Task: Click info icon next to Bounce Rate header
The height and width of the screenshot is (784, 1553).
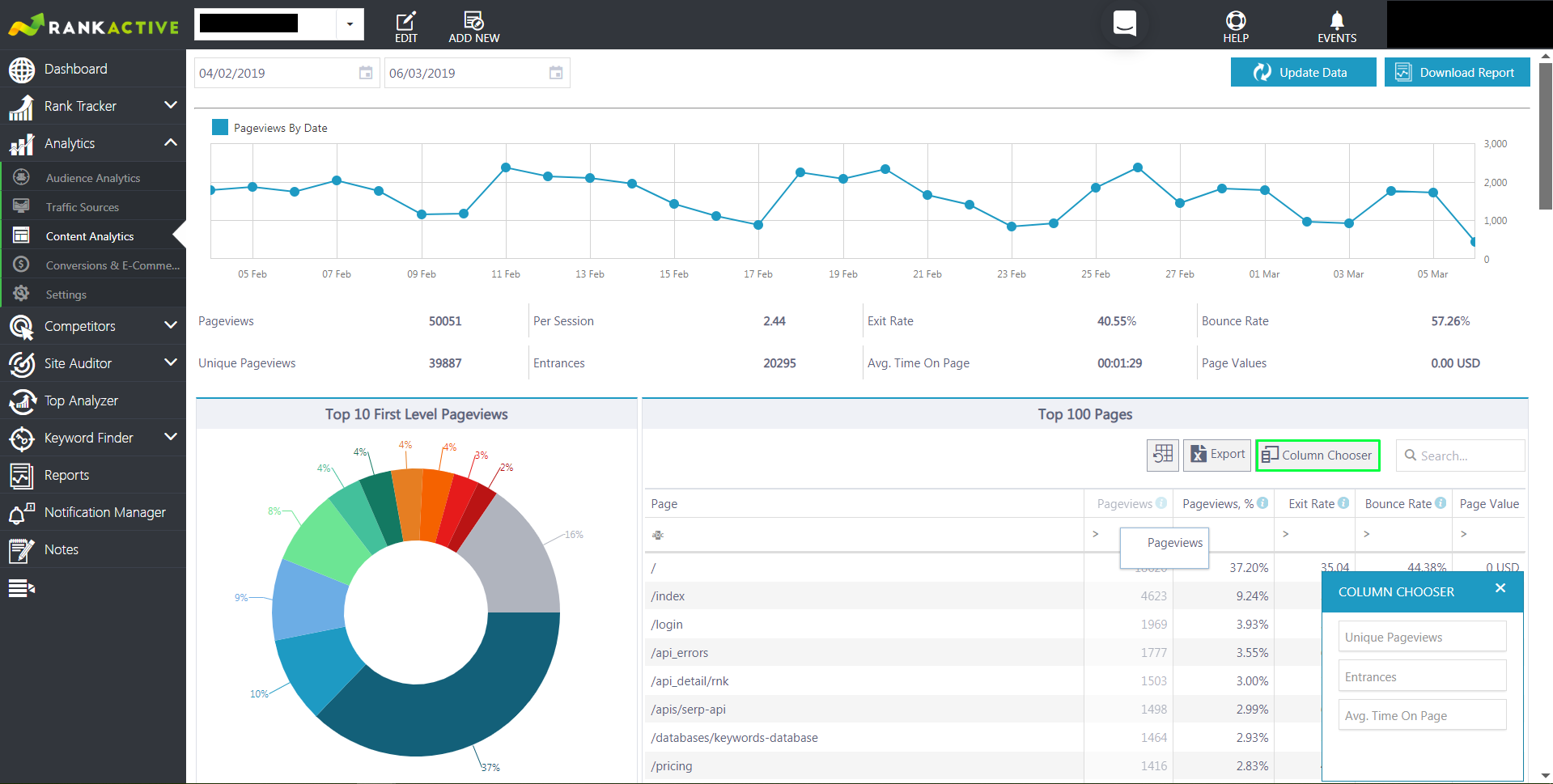Action: click(x=1441, y=503)
